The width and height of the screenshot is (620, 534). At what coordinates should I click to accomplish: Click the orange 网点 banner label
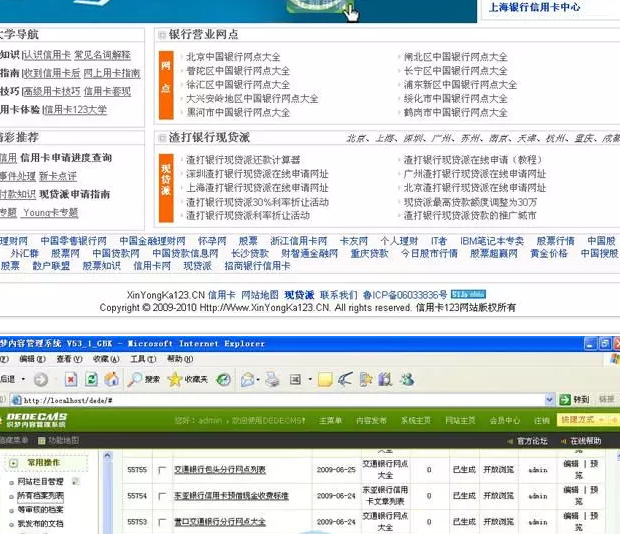tap(166, 85)
